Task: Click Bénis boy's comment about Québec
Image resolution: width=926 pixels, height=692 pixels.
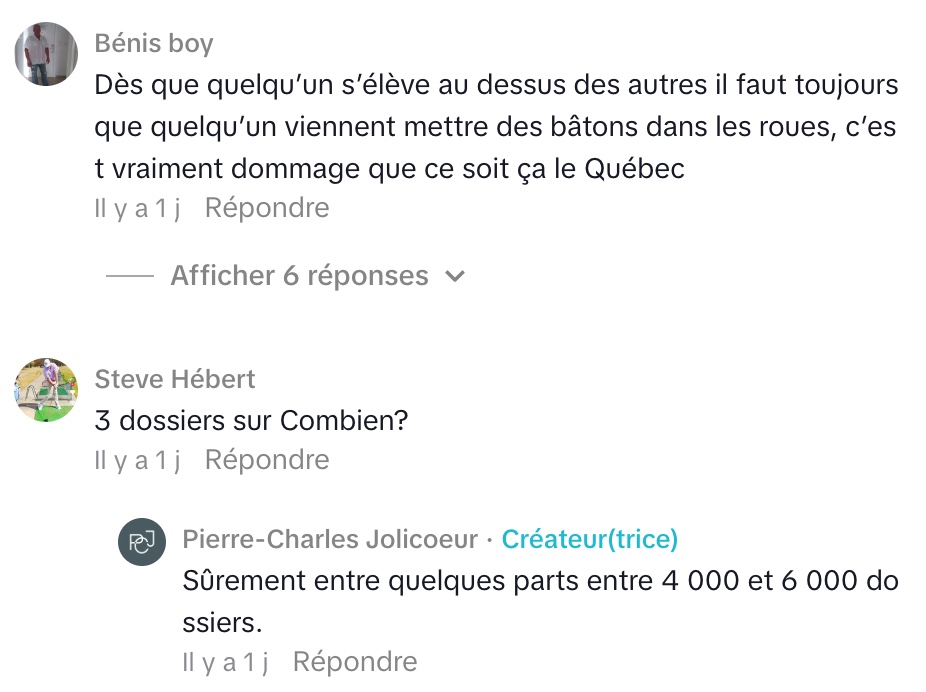Action: pyautogui.click(x=496, y=127)
